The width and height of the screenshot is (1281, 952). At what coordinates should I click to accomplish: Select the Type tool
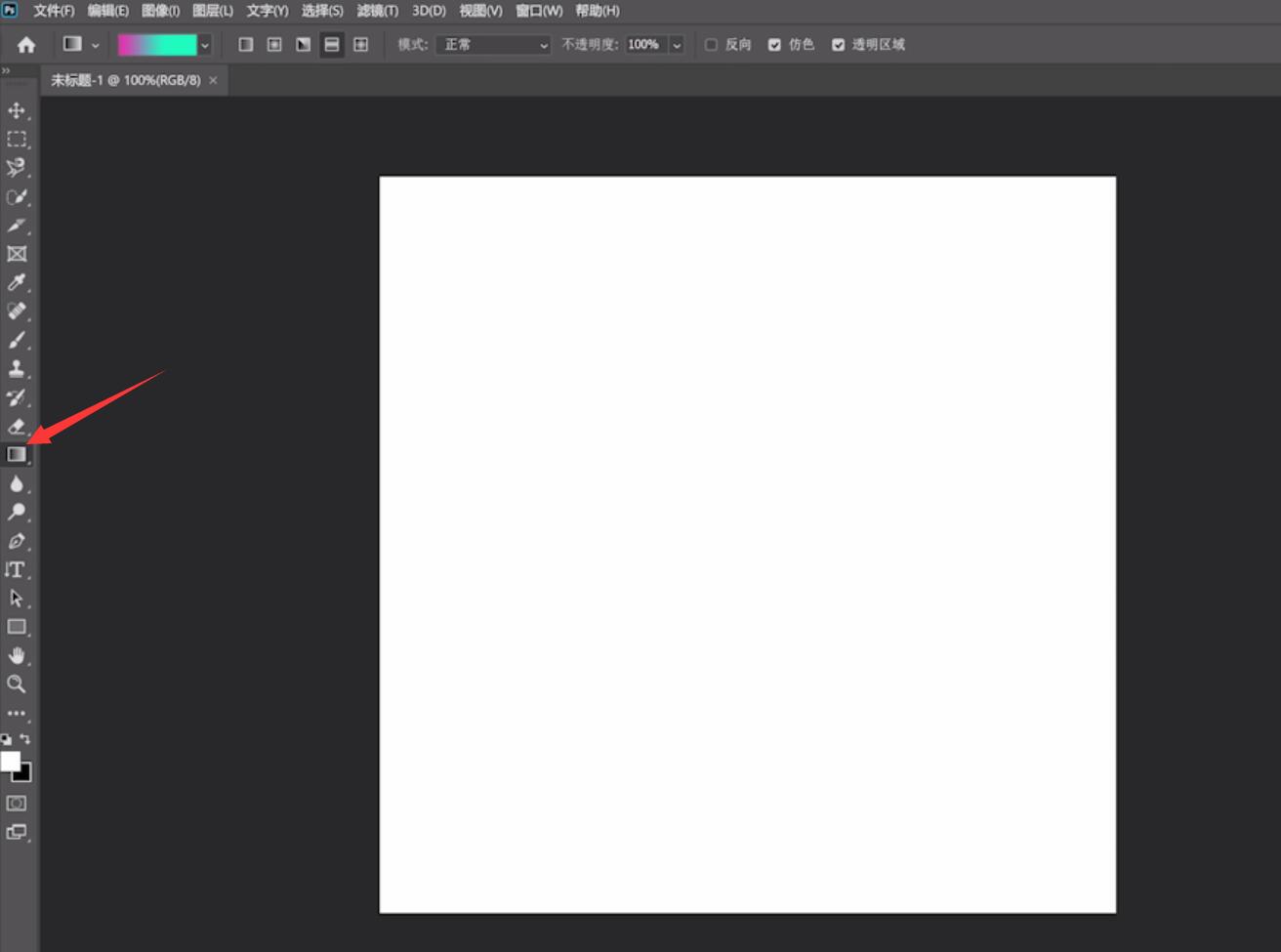17,569
